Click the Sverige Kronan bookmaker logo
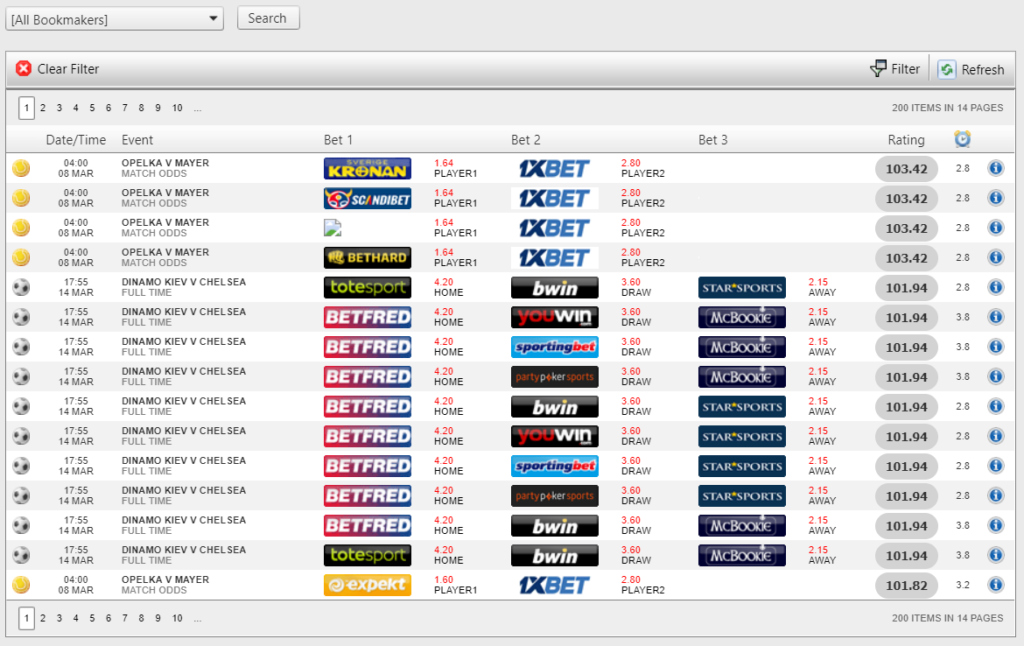1024x646 pixels. click(x=368, y=169)
